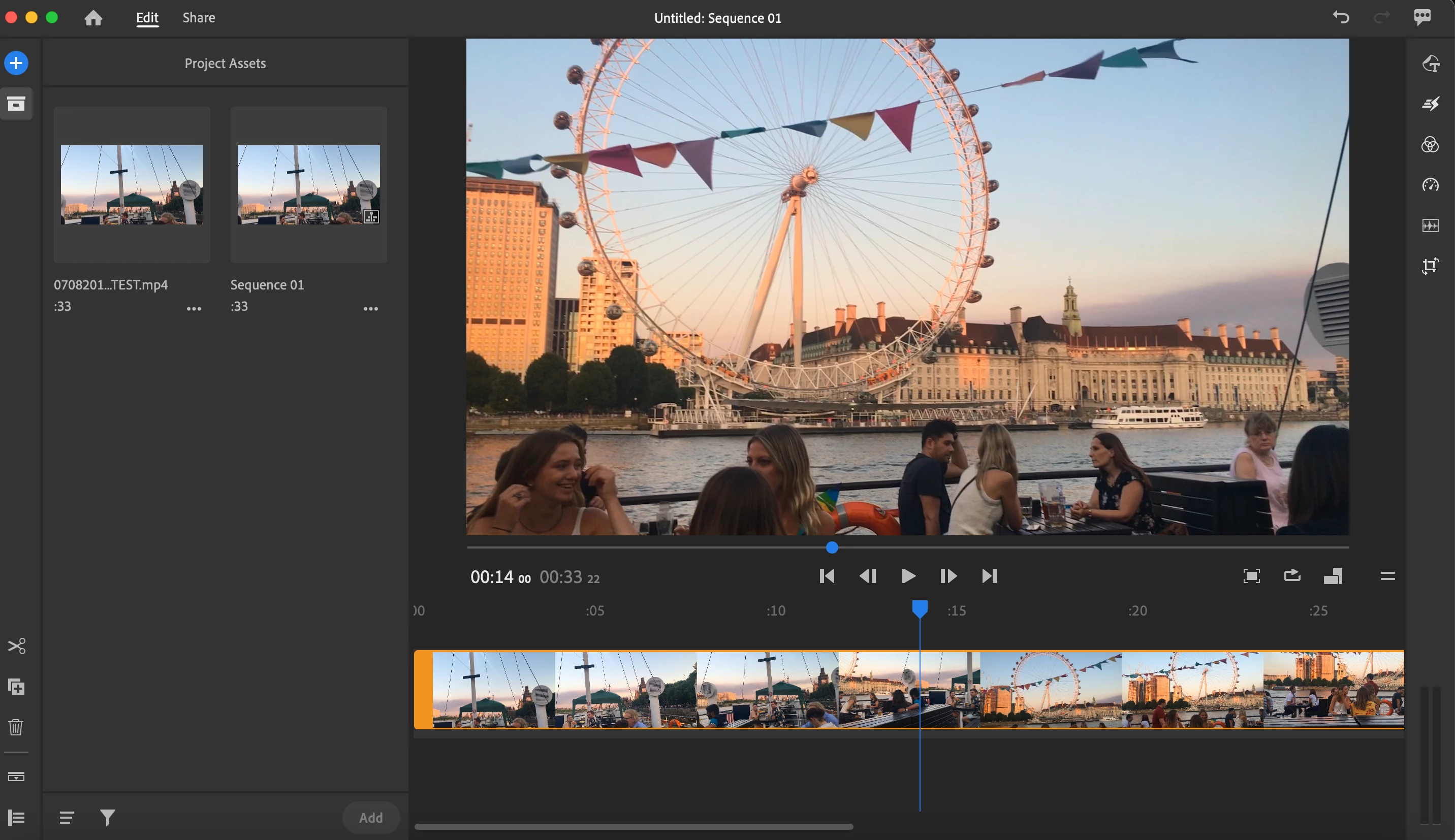Open the Audio panel icon
This screenshot has width=1455, height=840.
pos(1430,225)
